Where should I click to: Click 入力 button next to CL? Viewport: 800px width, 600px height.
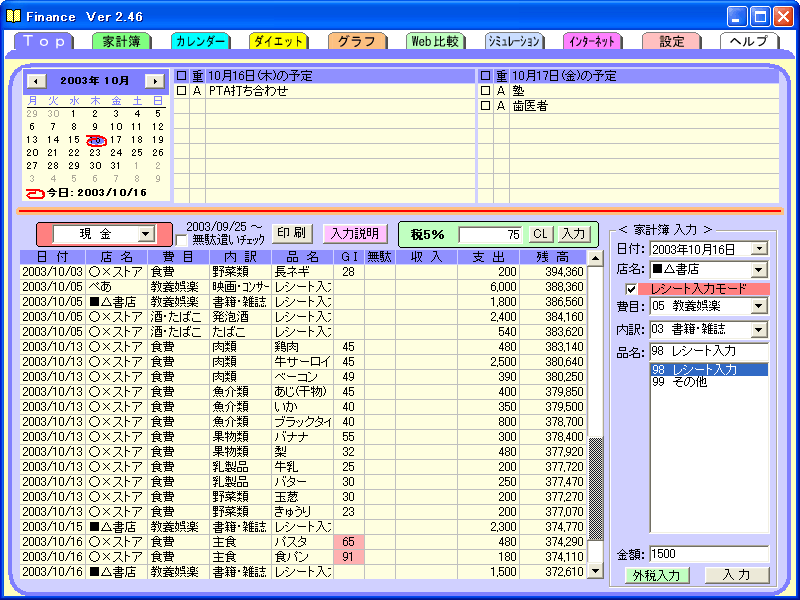tap(573, 234)
